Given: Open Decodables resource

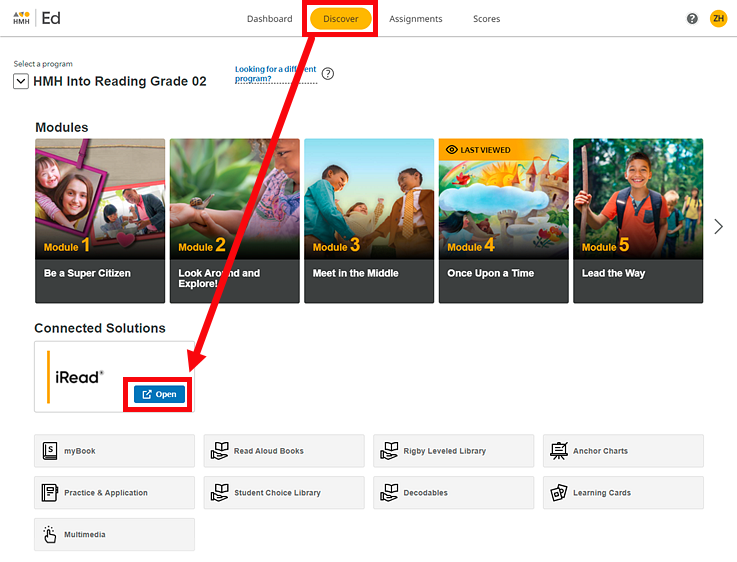Looking at the screenshot, I should click(454, 492).
